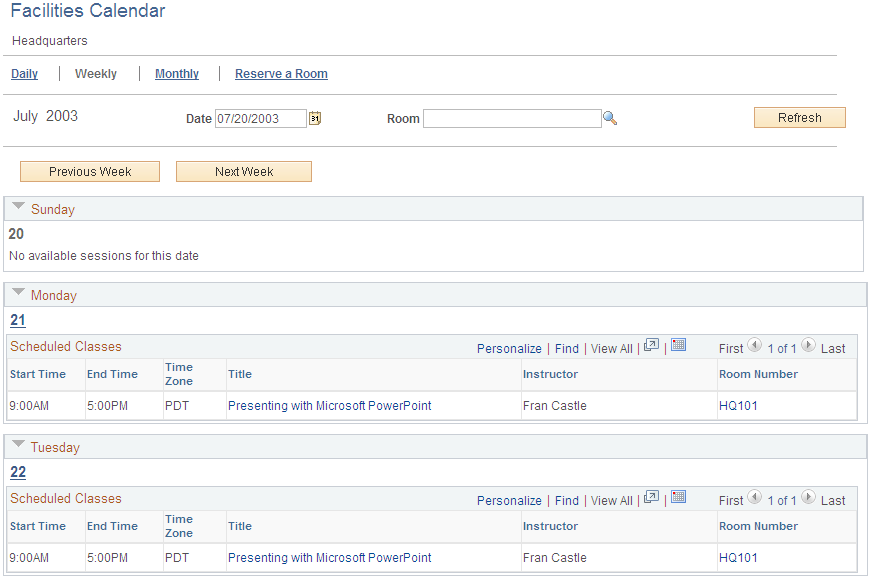Personalize the Tuesday Scheduled Classes grid

coord(509,500)
